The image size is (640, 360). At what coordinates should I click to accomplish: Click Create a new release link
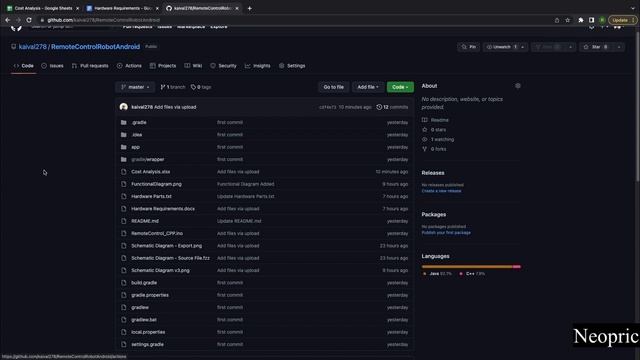[441, 191]
